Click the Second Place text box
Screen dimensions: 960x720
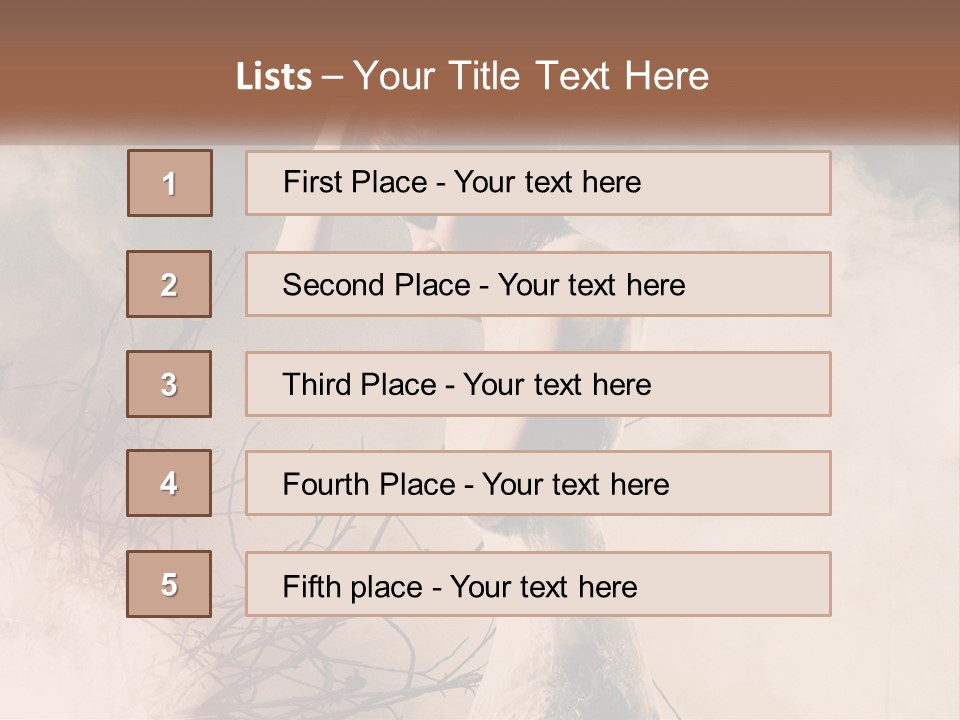[538, 284]
